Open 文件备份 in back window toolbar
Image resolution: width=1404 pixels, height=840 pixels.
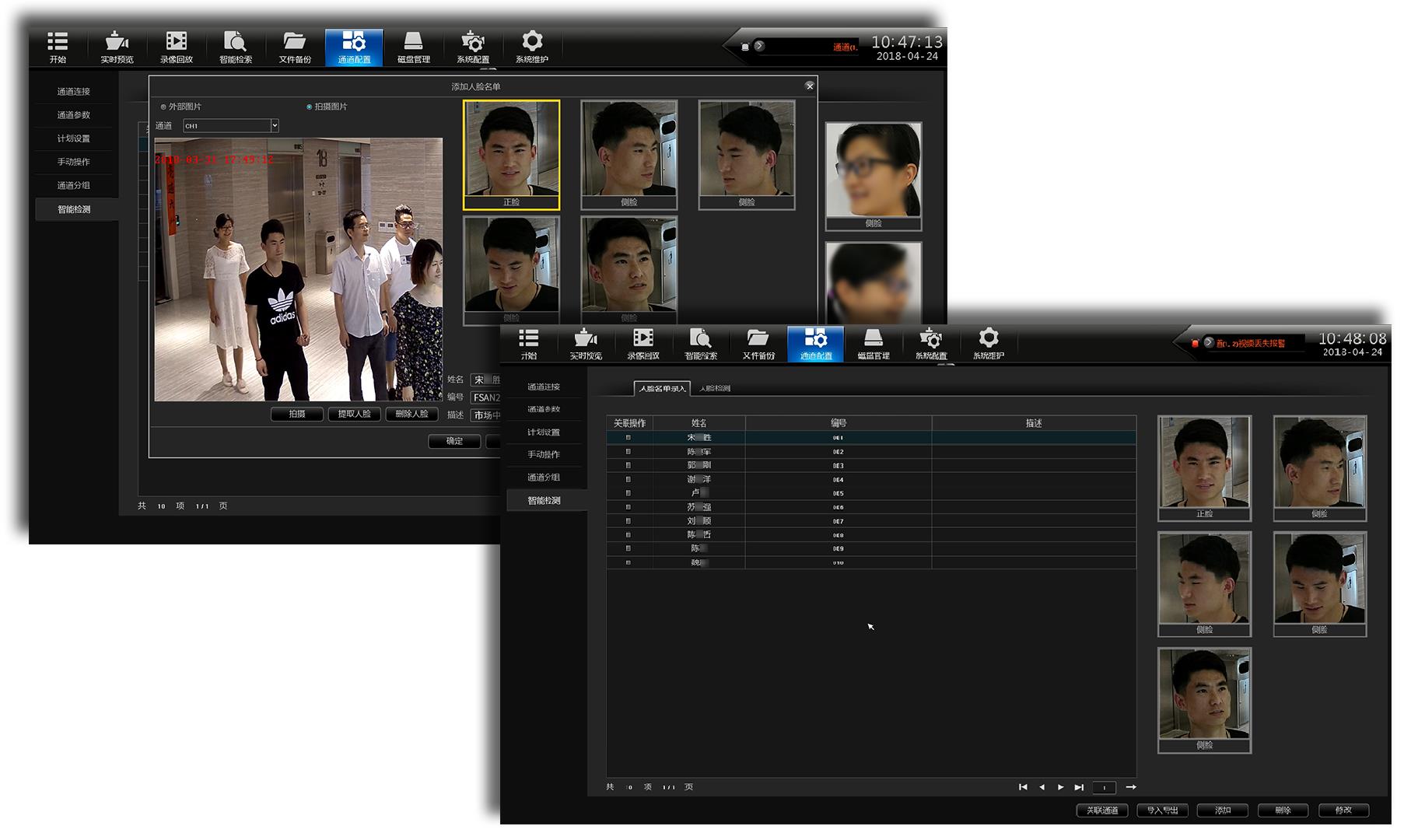[x=295, y=47]
